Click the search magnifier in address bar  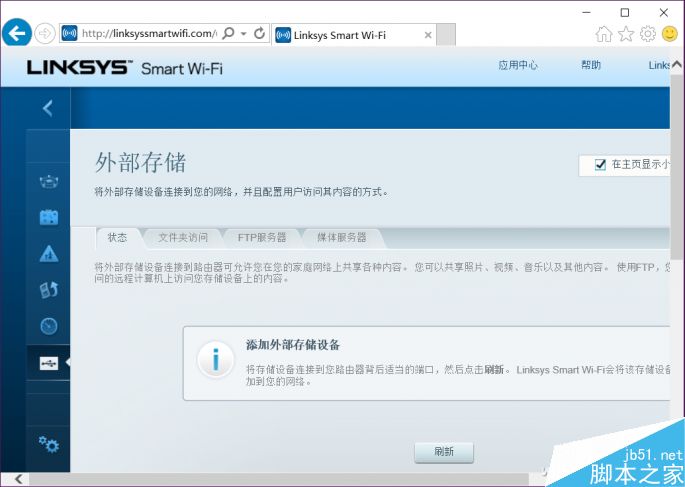click(x=228, y=33)
